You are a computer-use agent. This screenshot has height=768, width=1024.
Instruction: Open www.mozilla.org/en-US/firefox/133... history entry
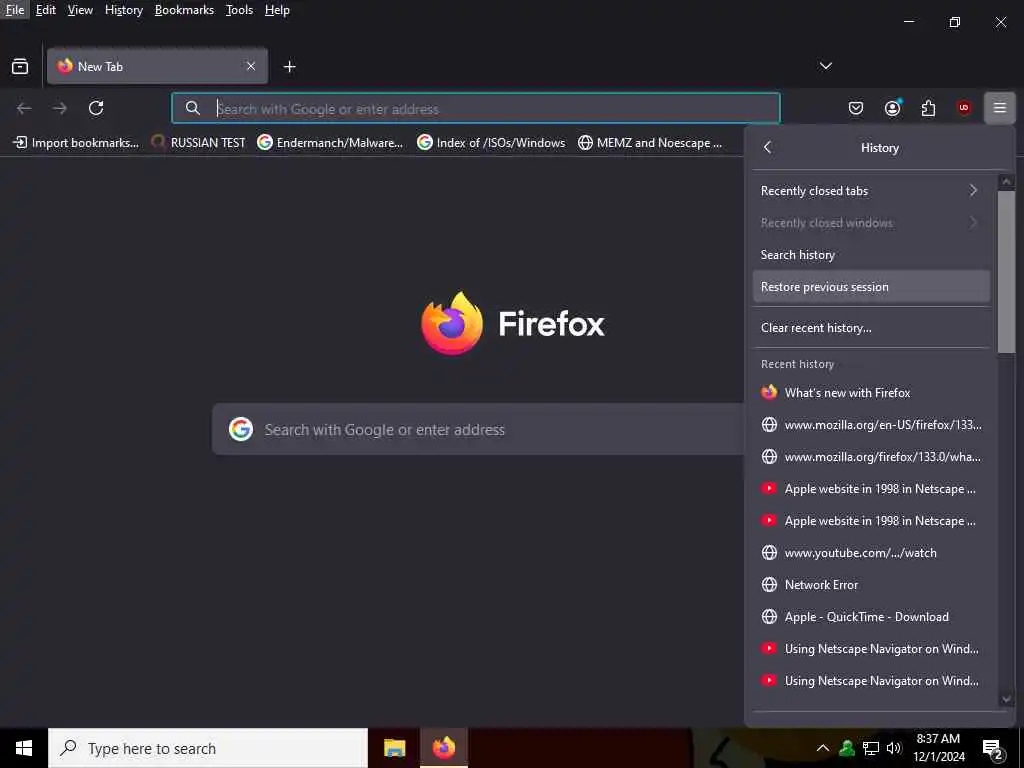[x=871, y=424]
